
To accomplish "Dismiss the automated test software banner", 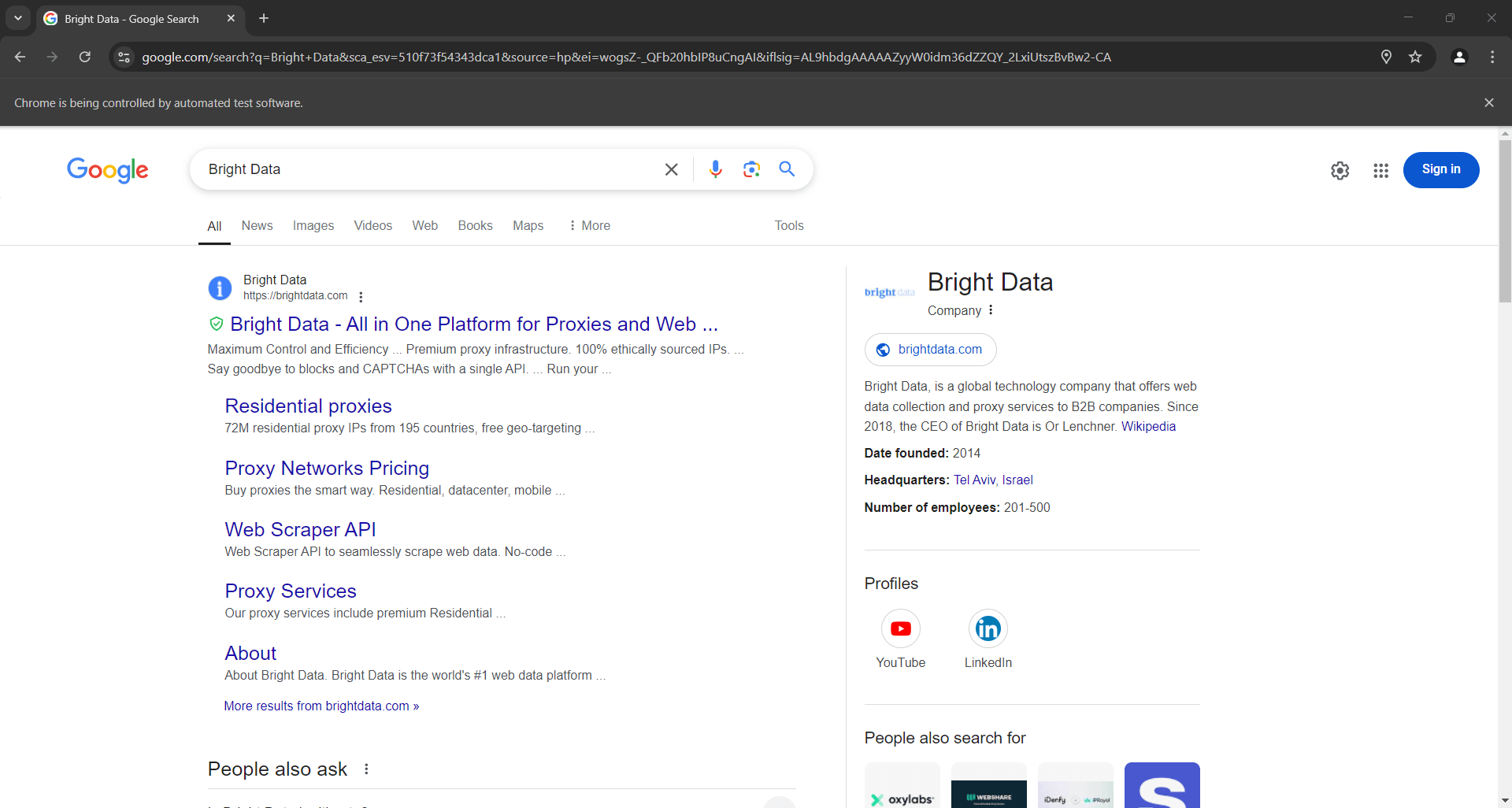I will pos(1488,103).
